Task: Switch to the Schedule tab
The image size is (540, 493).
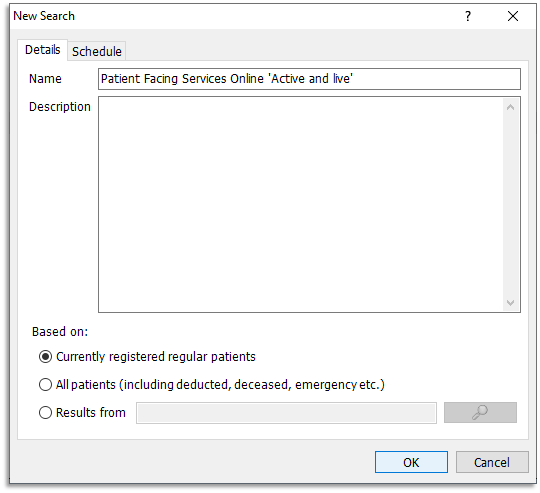Action: coord(97,51)
